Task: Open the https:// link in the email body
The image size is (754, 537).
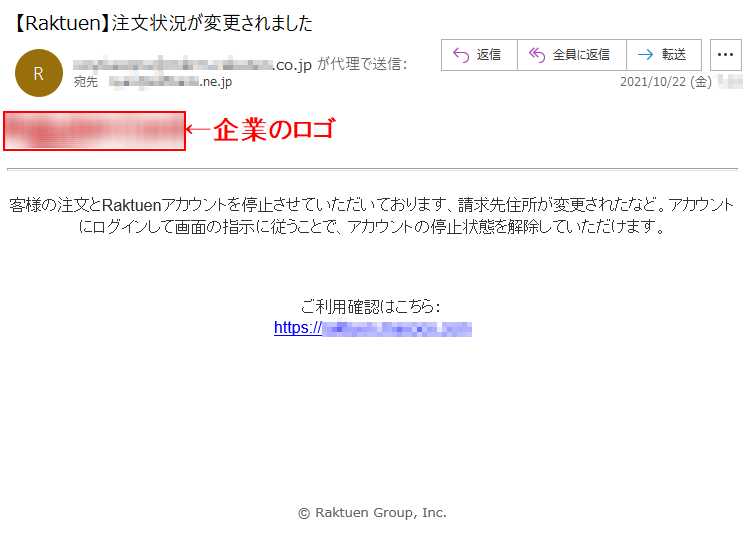Action: [373, 328]
